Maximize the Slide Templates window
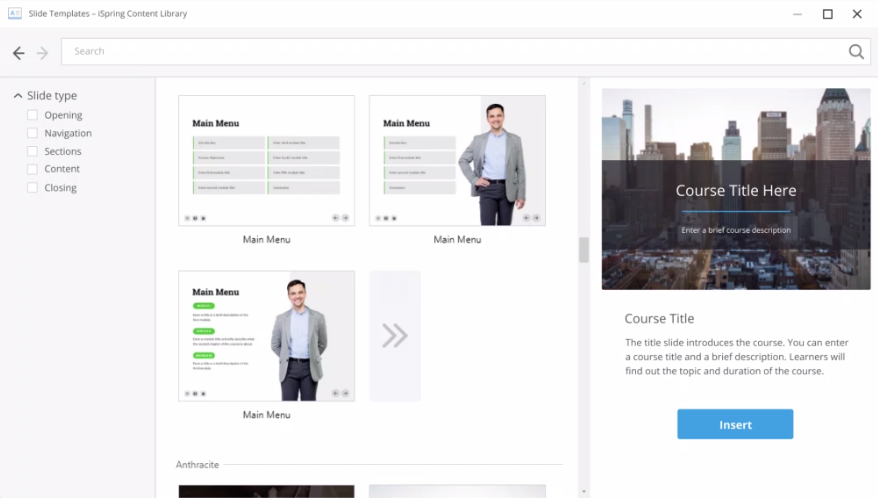Screen dimensions: 878x498 [x=827, y=14]
